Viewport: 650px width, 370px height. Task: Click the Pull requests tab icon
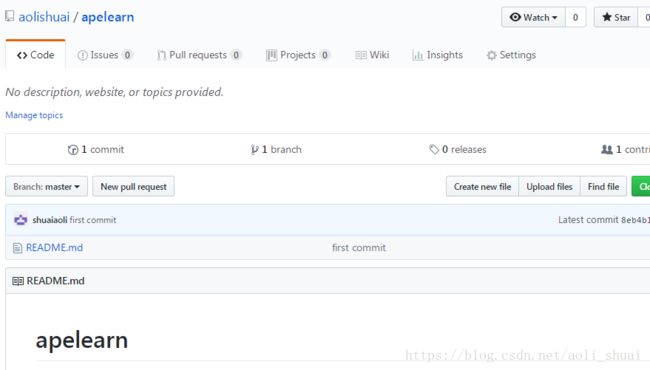162,55
